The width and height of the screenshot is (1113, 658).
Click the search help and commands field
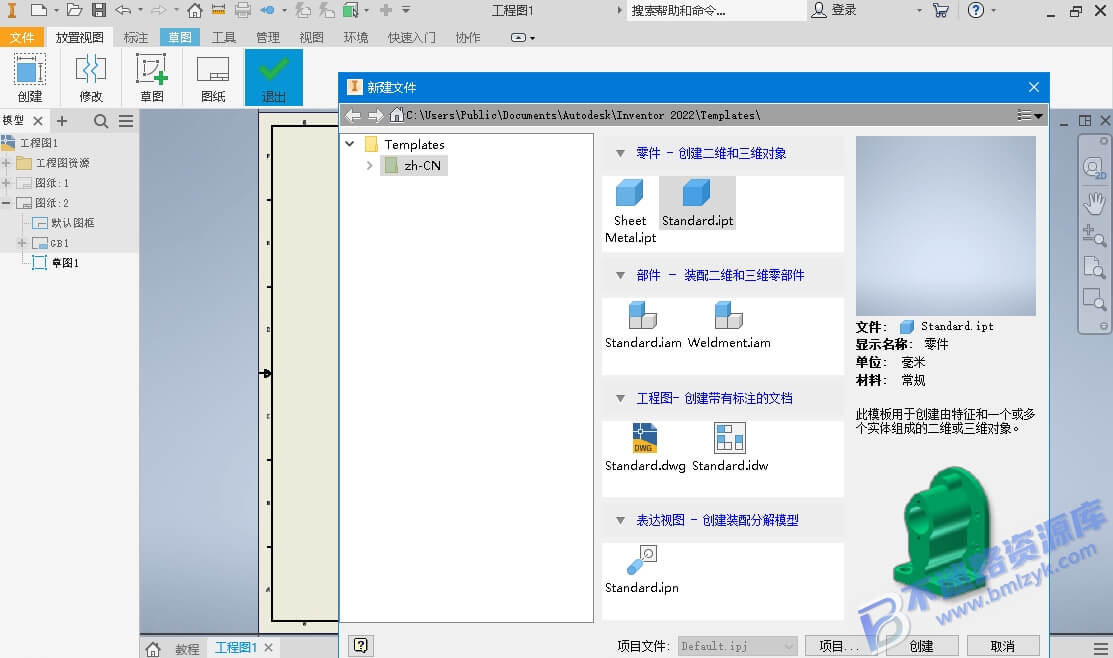click(x=716, y=10)
